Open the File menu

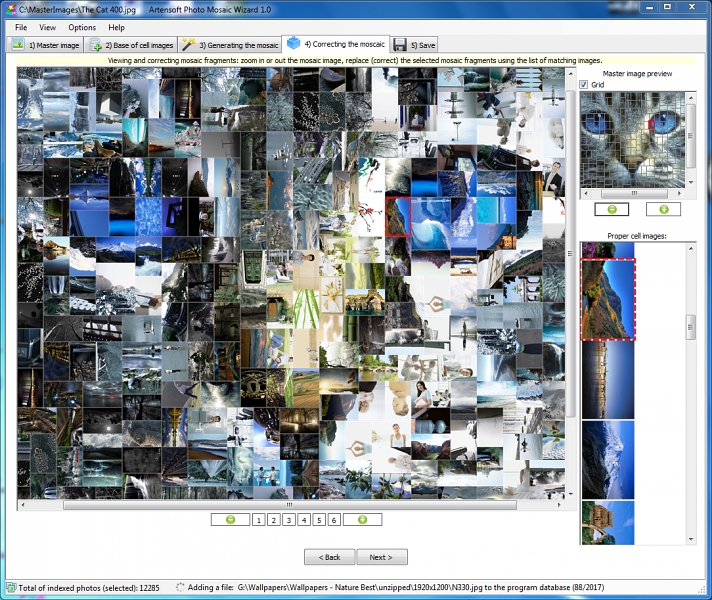pos(21,27)
